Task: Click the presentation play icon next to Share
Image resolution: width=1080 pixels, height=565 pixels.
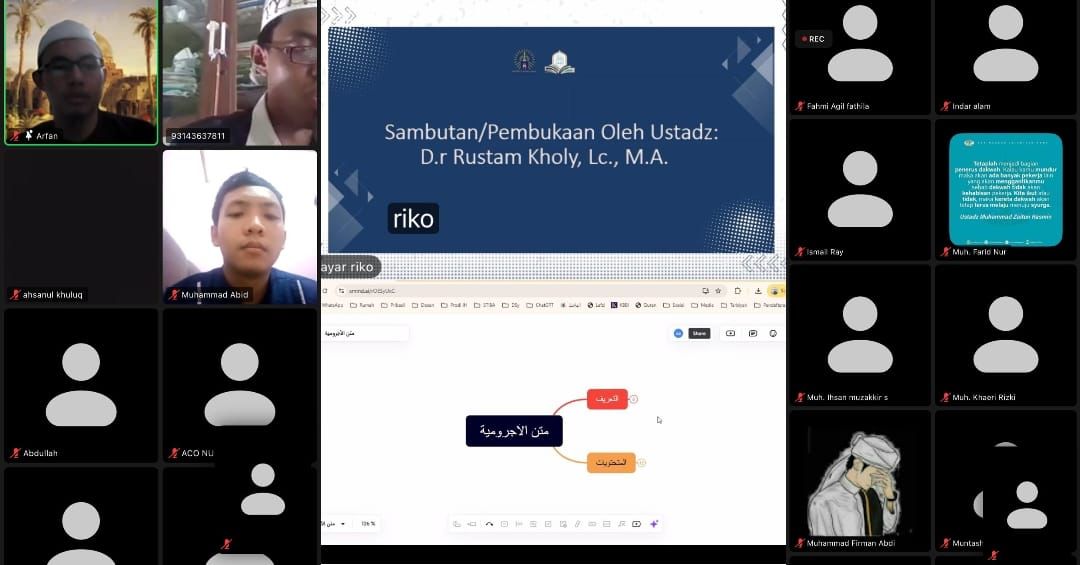Action: tap(730, 333)
